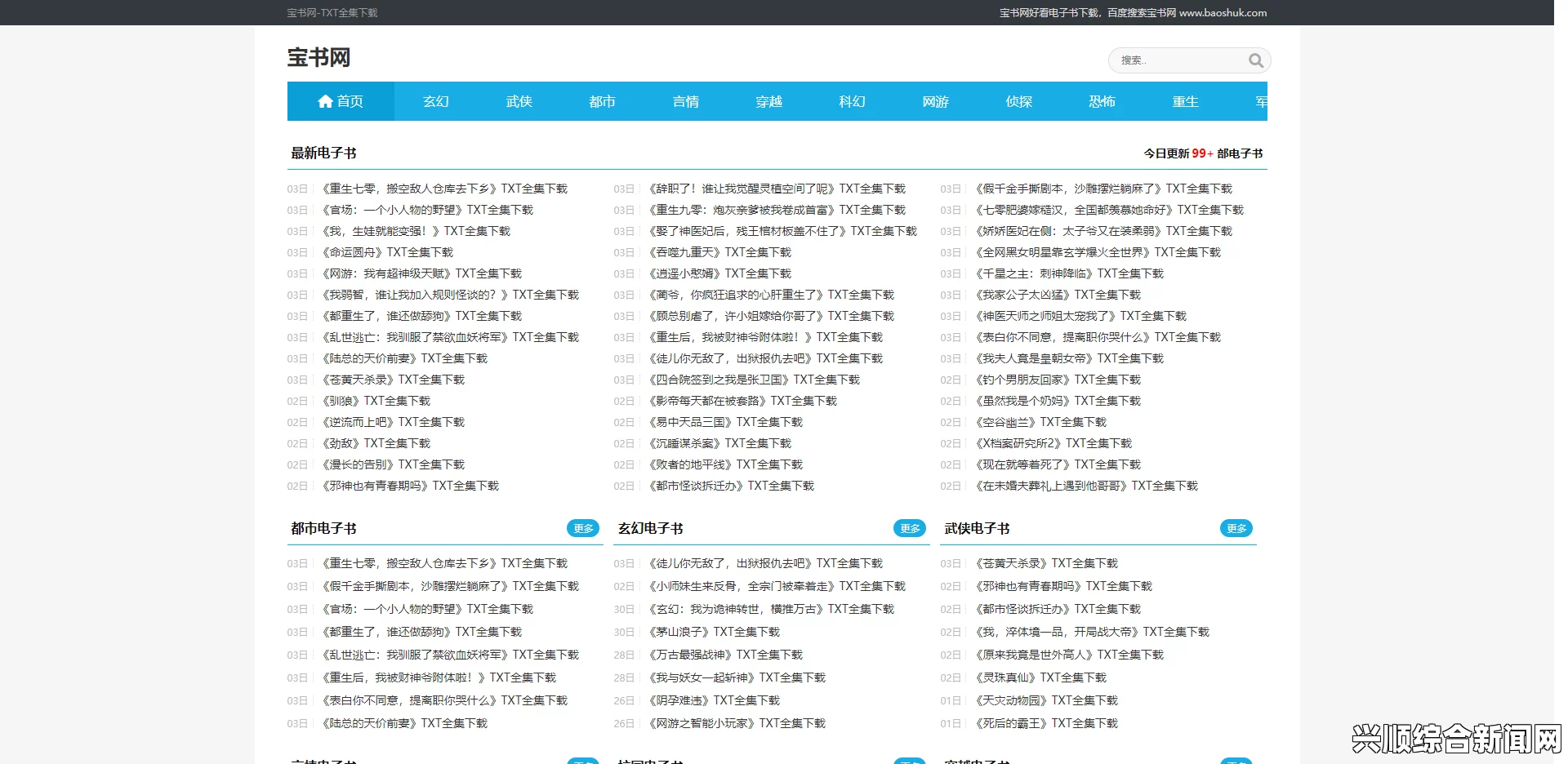Open 《原来我竟是世外高人》TXT全集下载 link
Image resolution: width=1568 pixels, height=764 pixels.
pyautogui.click(x=1068, y=655)
